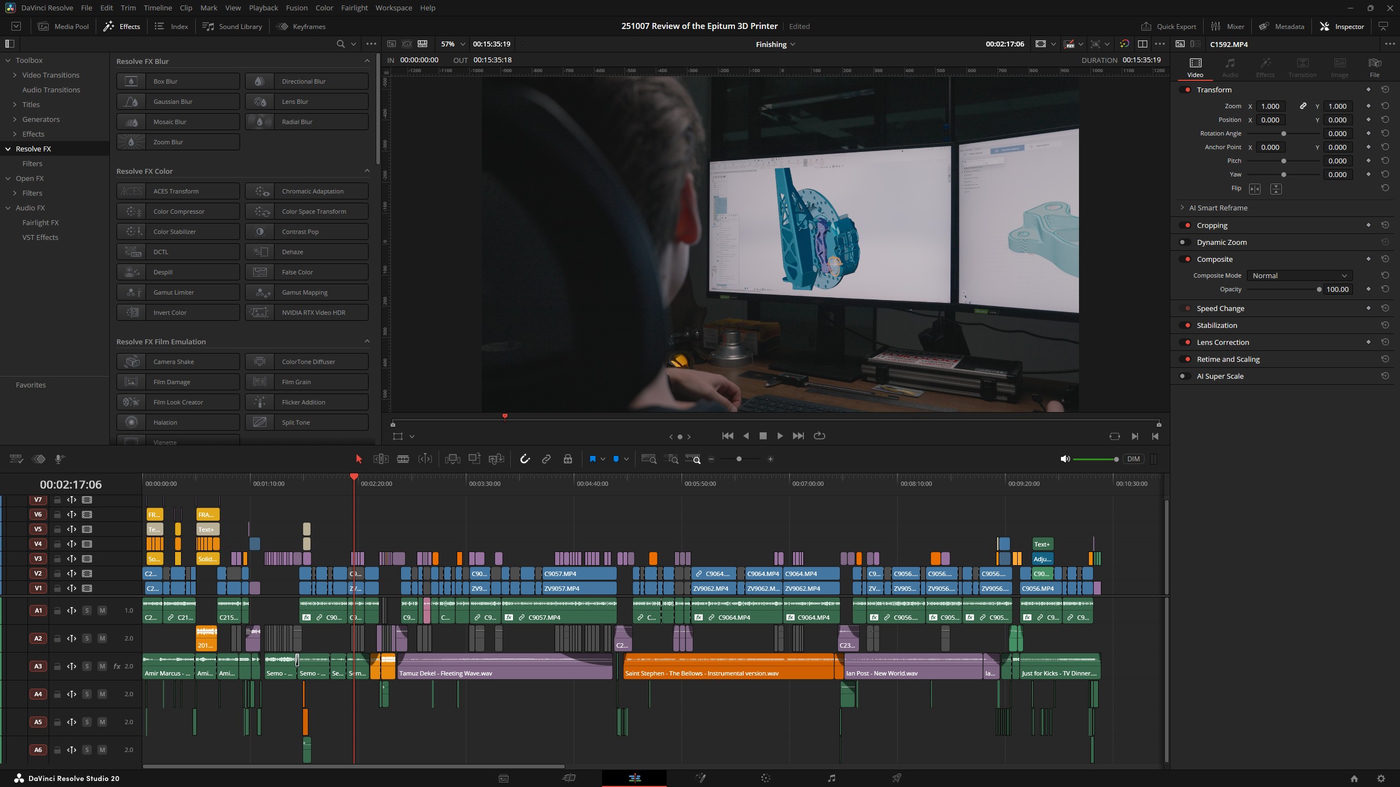Choose the Camera Shake effect
The height and width of the screenshot is (787, 1400).
[178, 361]
